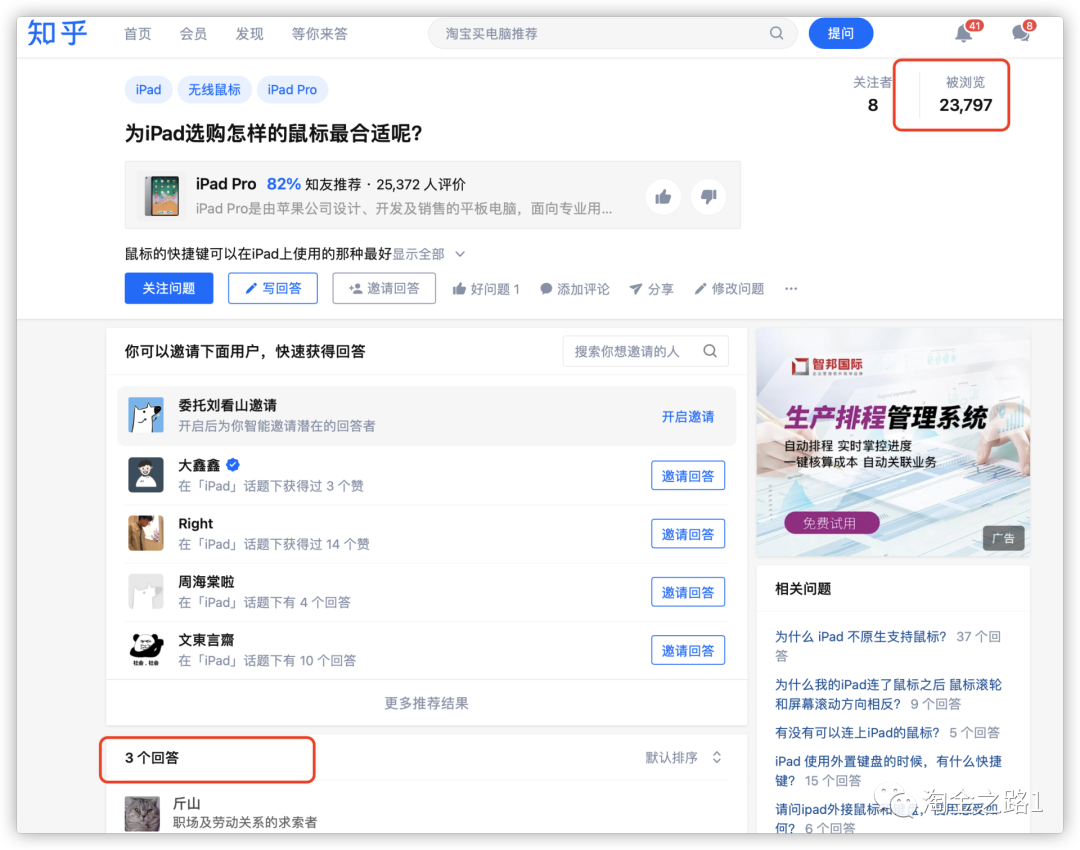The width and height of the screenshot is (1080, 850).
Task: Click the 邀请回答 button in the question toolbar
Action: tap(384, 288)
